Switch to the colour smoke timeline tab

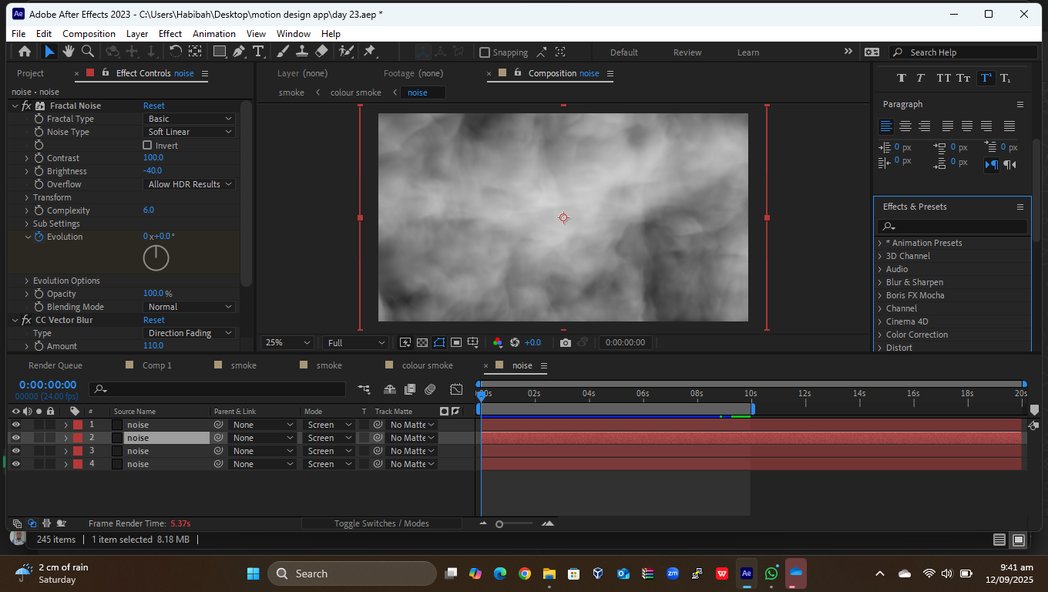pyautogui.click(x=427, y=365)
